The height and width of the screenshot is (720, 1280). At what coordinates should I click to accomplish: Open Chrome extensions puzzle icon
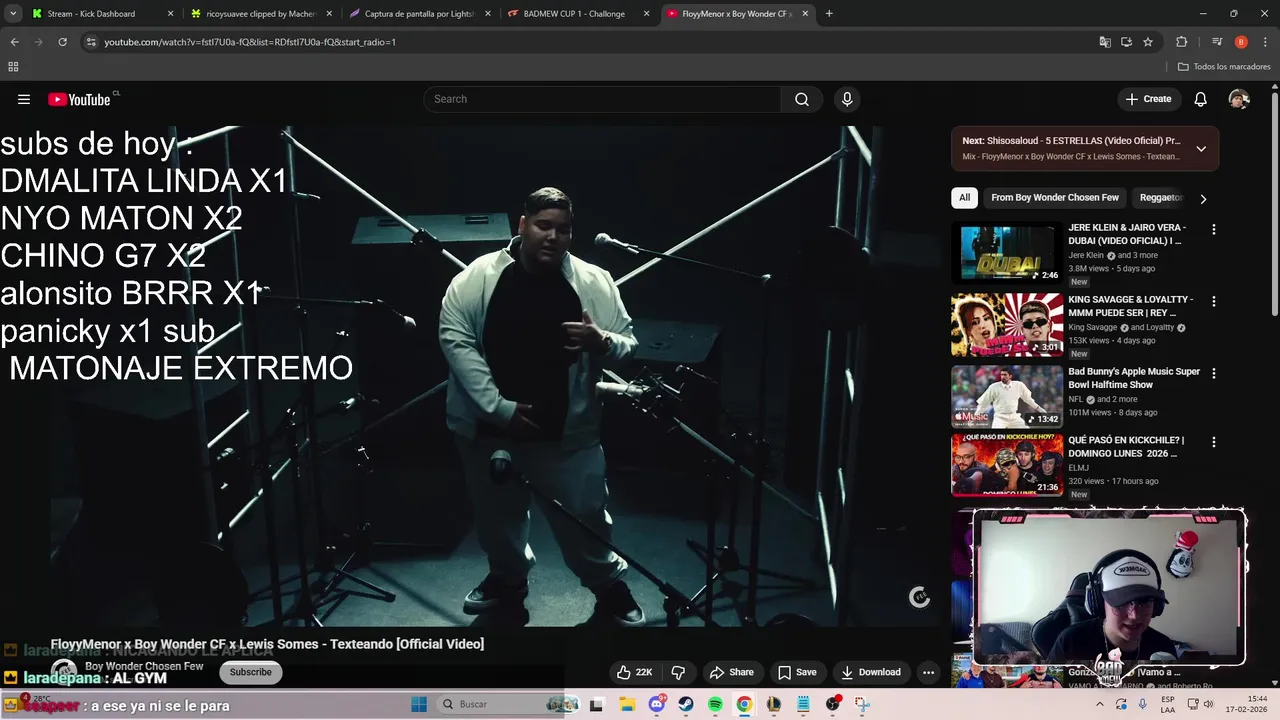1181,42
